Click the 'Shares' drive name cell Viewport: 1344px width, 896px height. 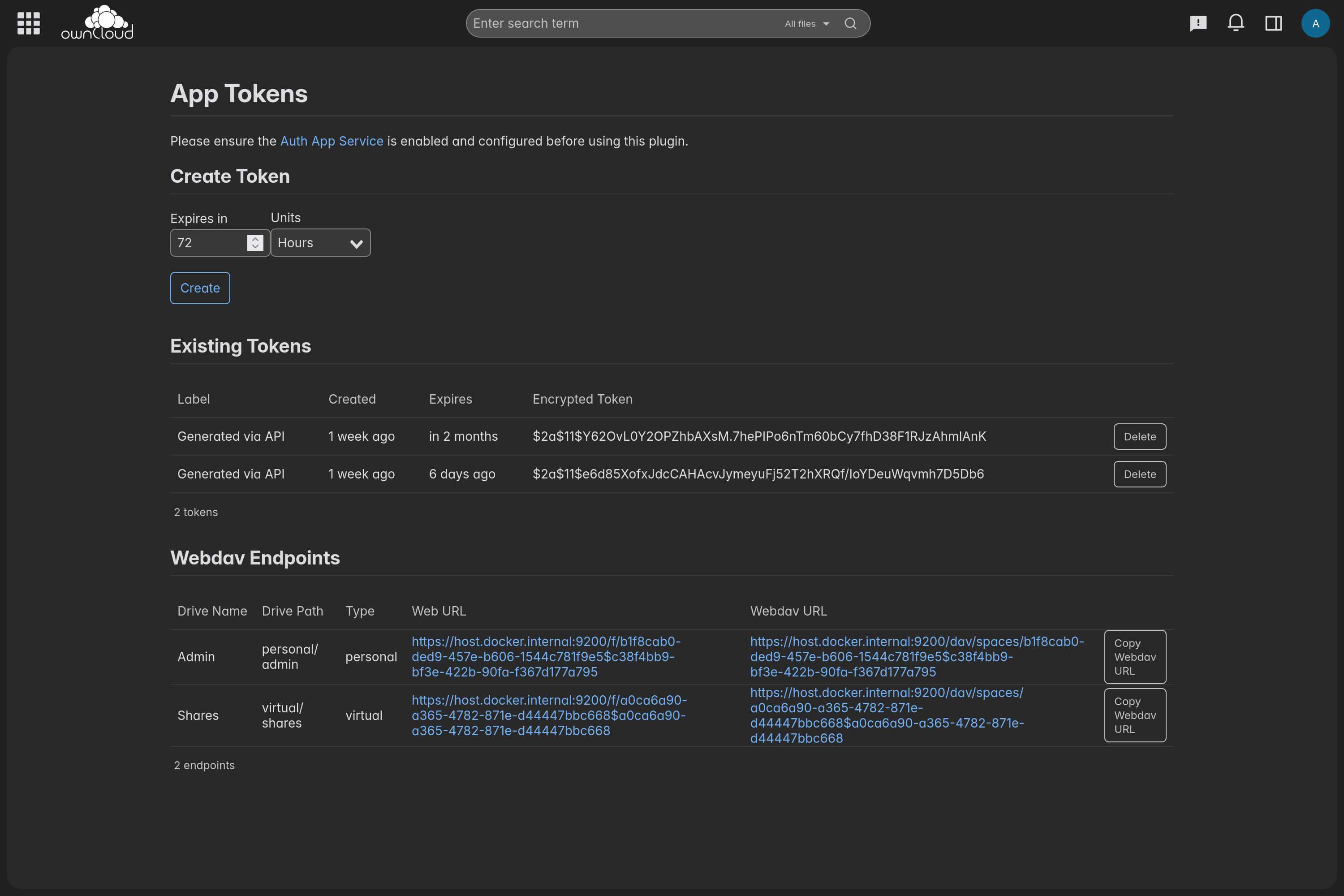point(198,715)
